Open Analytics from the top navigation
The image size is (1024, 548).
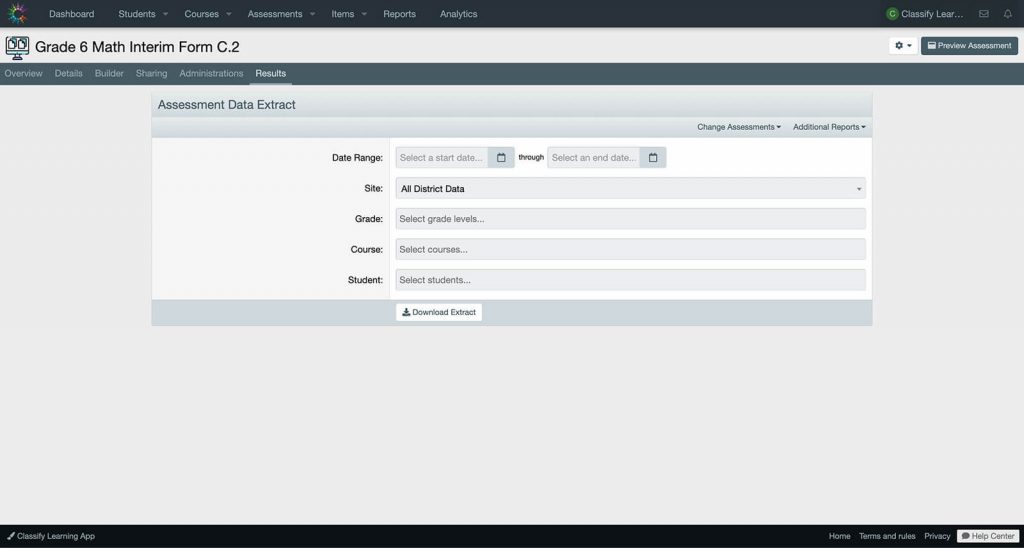coord(458,14)
